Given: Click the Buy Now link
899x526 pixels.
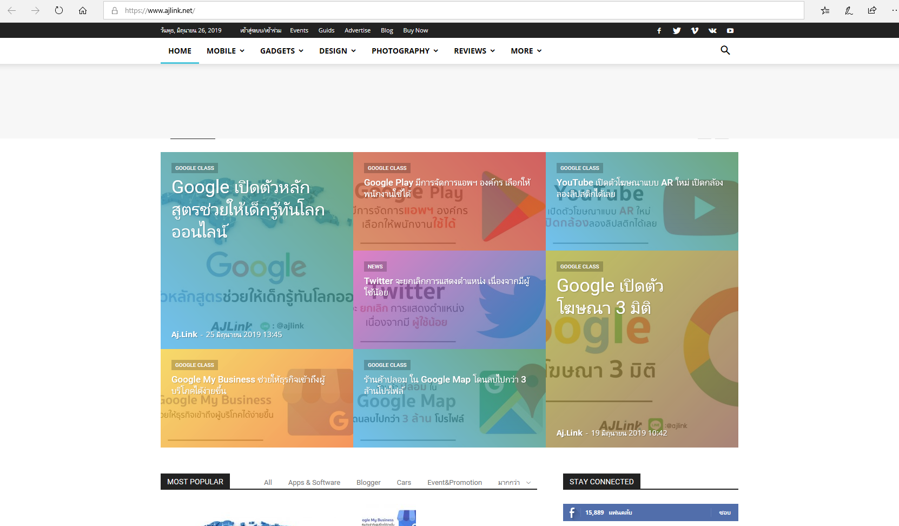Looking at the screenshot, I should point(415,31).
